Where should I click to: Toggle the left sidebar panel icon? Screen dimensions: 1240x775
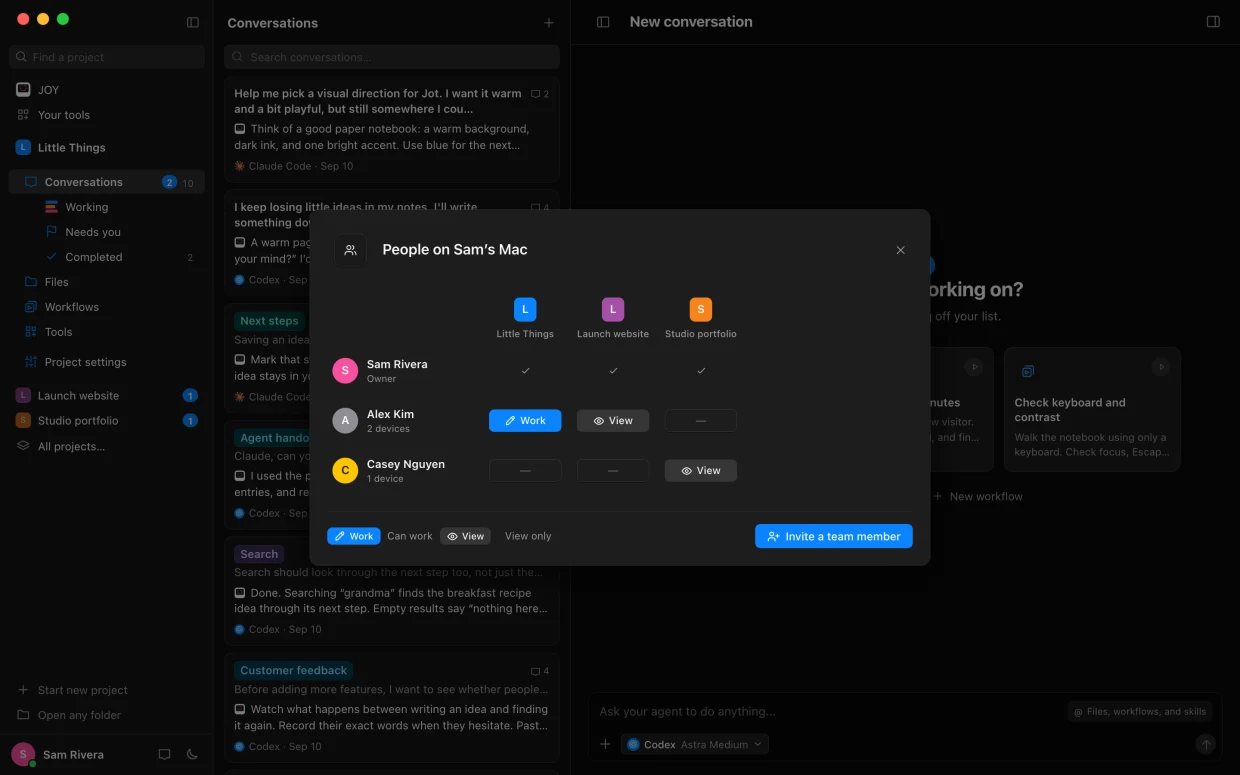pos(193,22)
